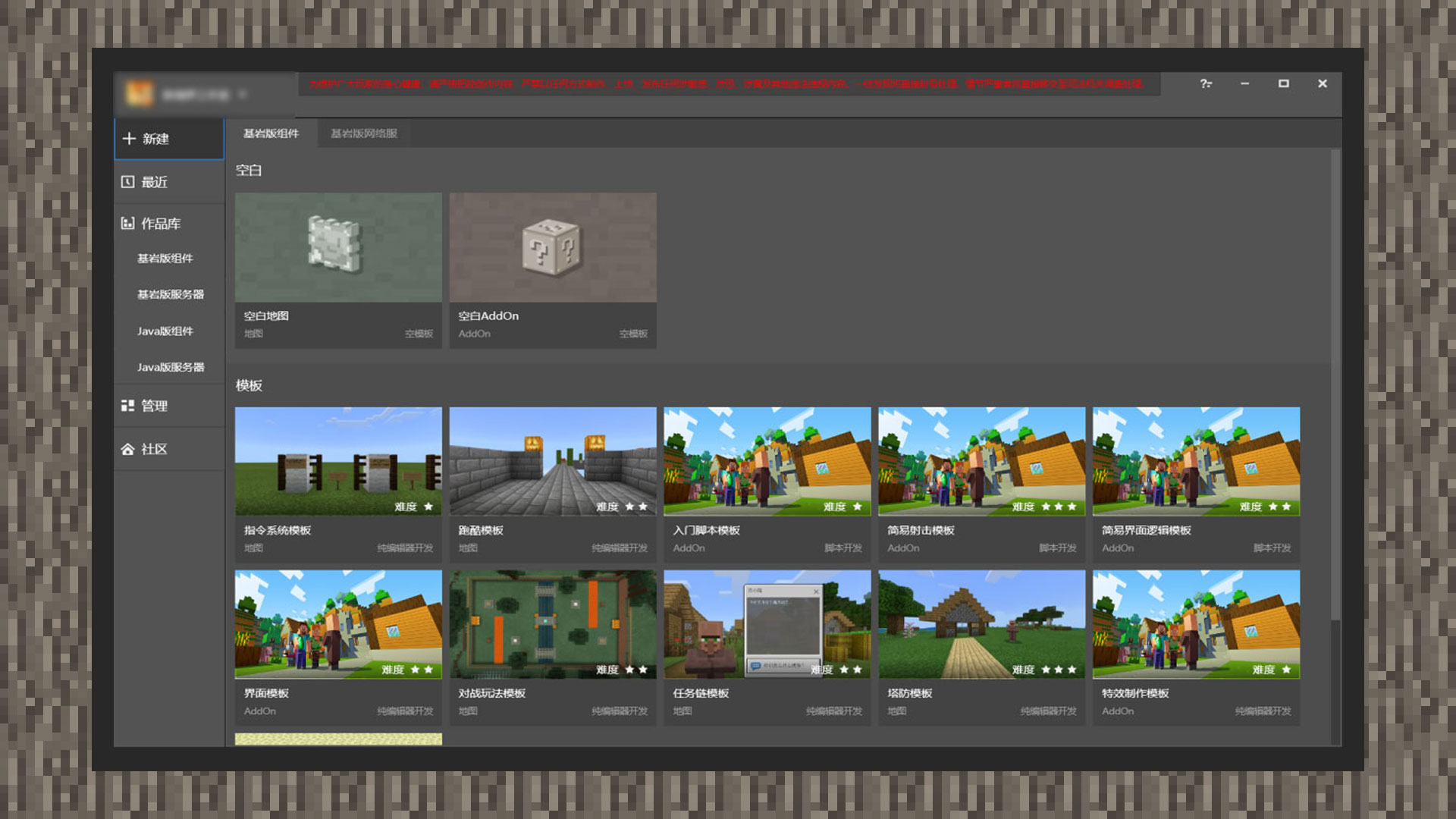
Task: Open the 简易界面逻辑模板 template thumbnail
Action: pyautogui.click(x=1197, y=461)
